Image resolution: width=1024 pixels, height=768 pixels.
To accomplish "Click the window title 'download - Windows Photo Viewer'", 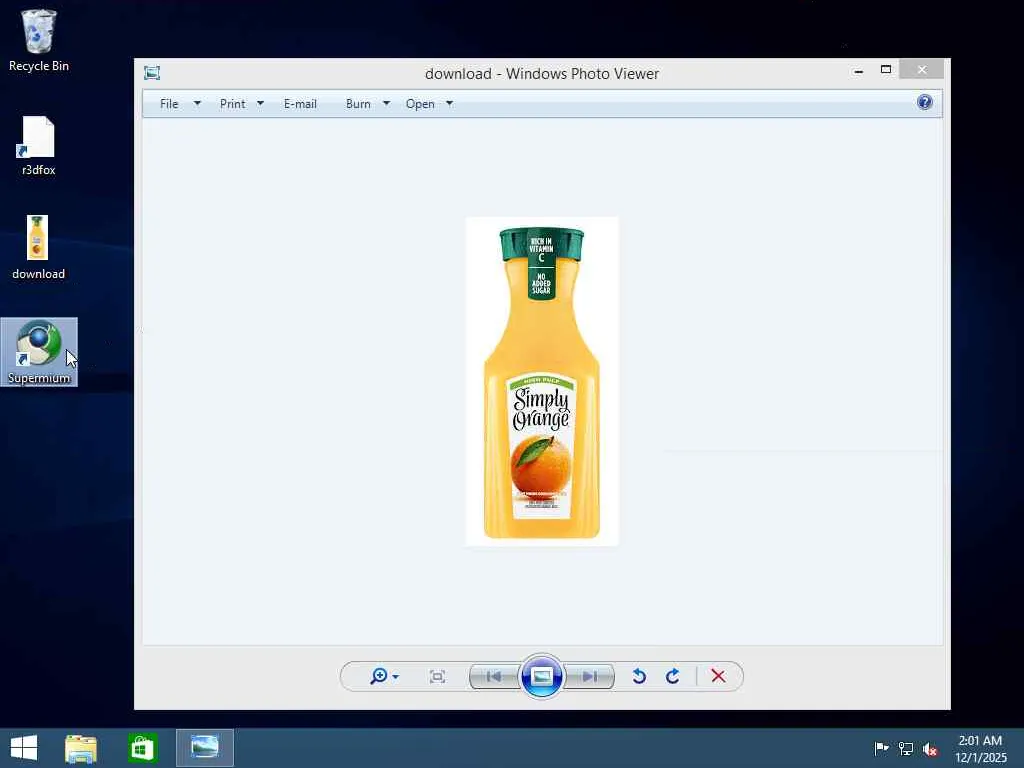I will point(541,74).
